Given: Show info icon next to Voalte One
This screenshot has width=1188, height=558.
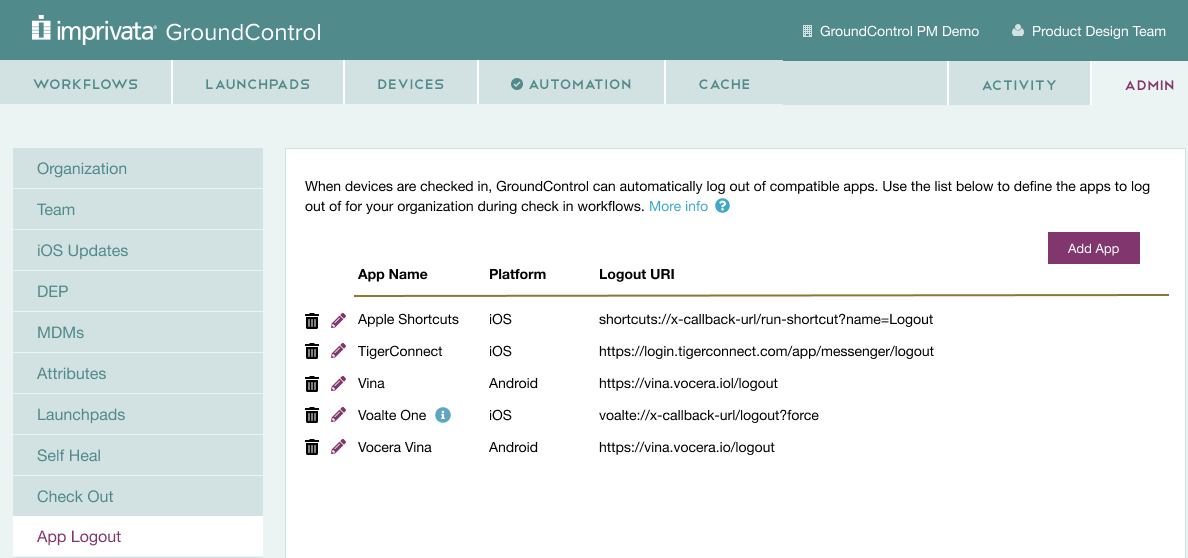Looking at the screenshot, I should (x=444, y=415).
